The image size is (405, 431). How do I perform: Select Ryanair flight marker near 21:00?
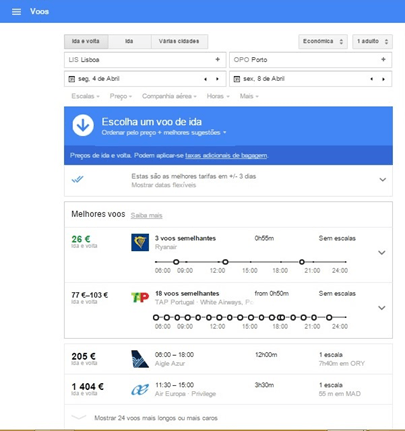click(x=302, y=262)
